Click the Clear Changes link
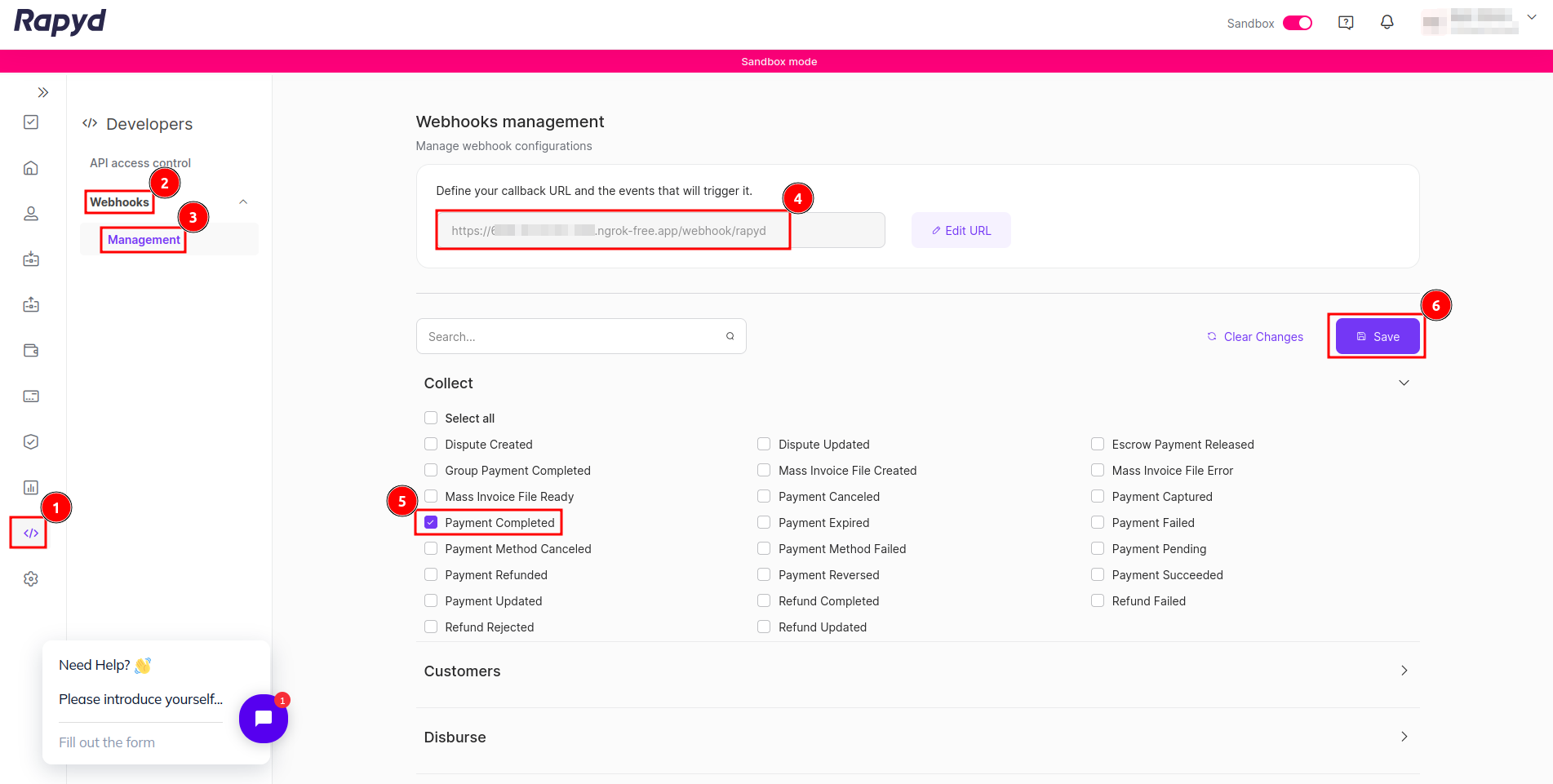Viewport: 1553px width, 784px height. tap(1255, 337)
